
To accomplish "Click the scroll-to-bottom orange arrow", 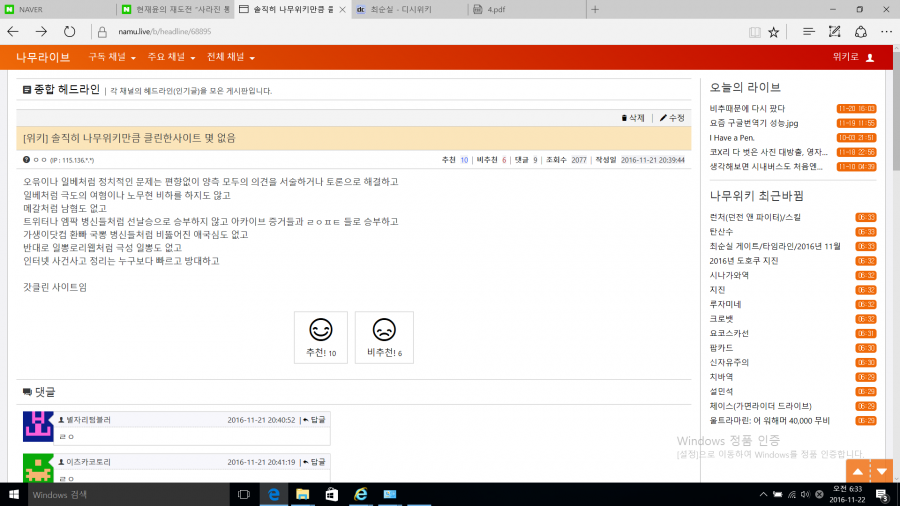I will click(880, 471).
